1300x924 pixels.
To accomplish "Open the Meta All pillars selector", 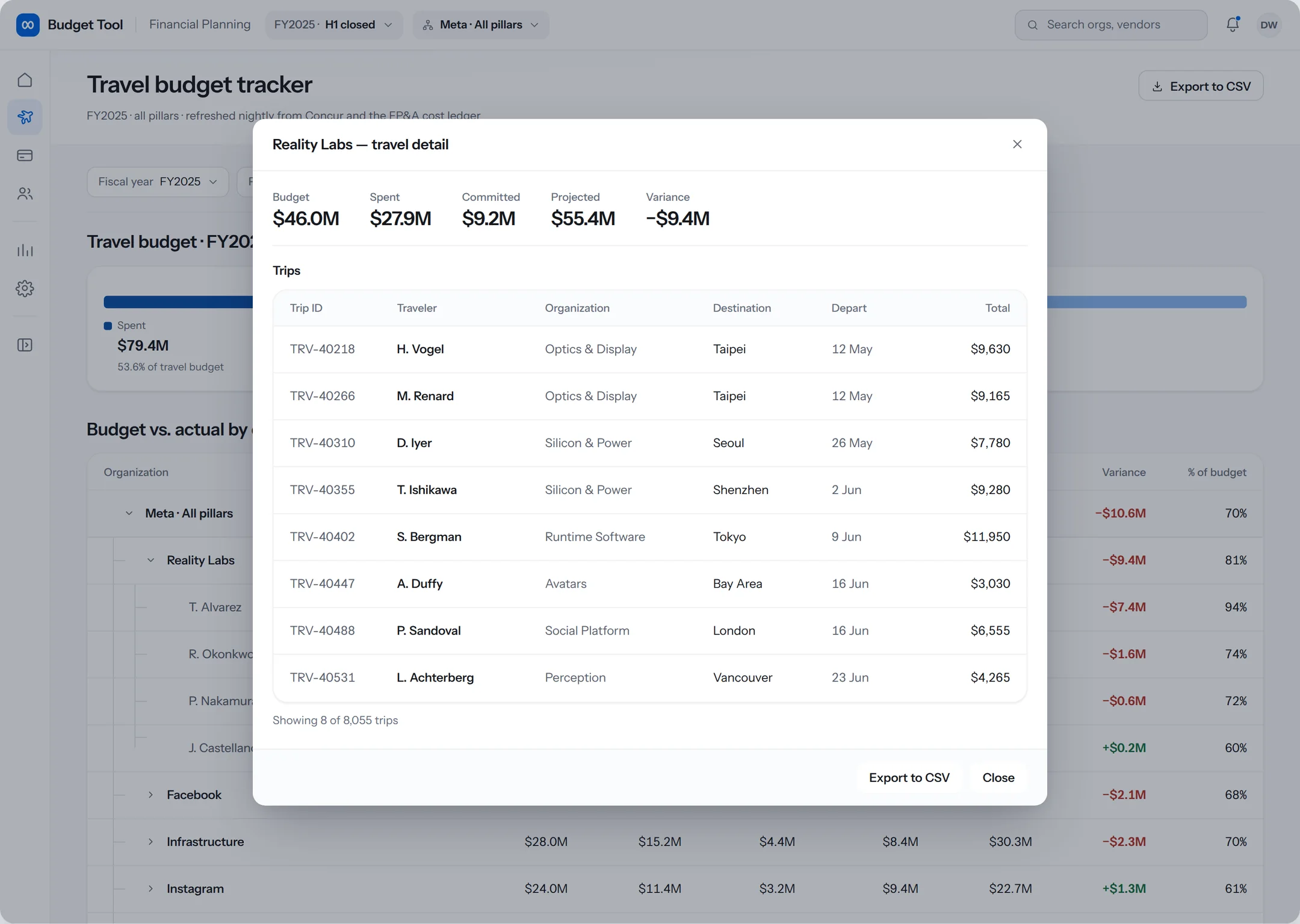I will click(480, 25).
